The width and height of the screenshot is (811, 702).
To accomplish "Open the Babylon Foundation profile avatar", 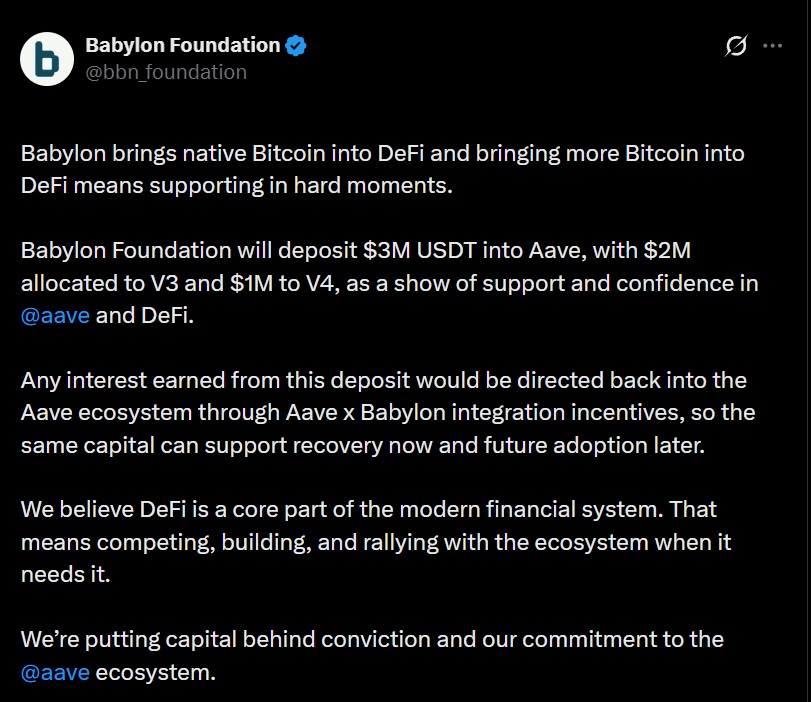I will tap(47, 58).
